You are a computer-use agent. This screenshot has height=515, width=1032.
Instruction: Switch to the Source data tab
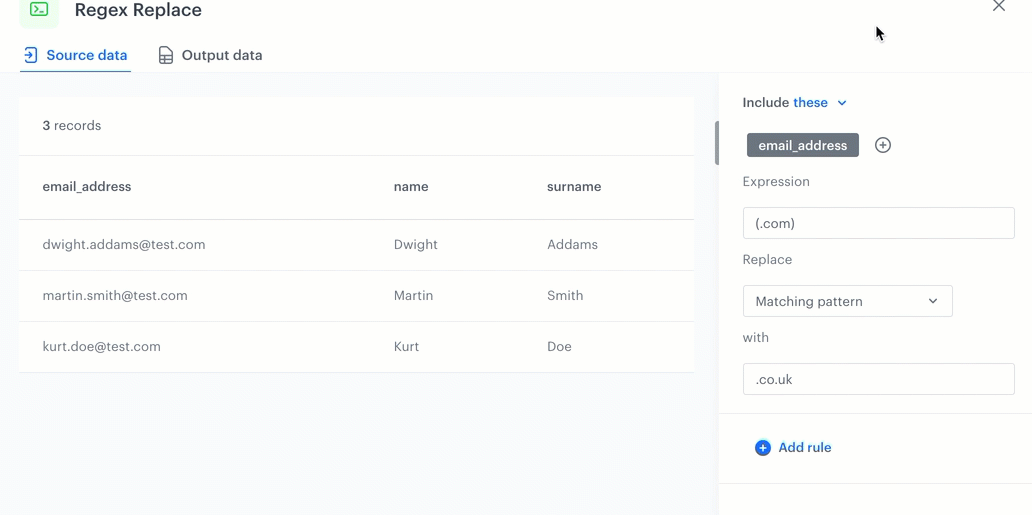76,55
